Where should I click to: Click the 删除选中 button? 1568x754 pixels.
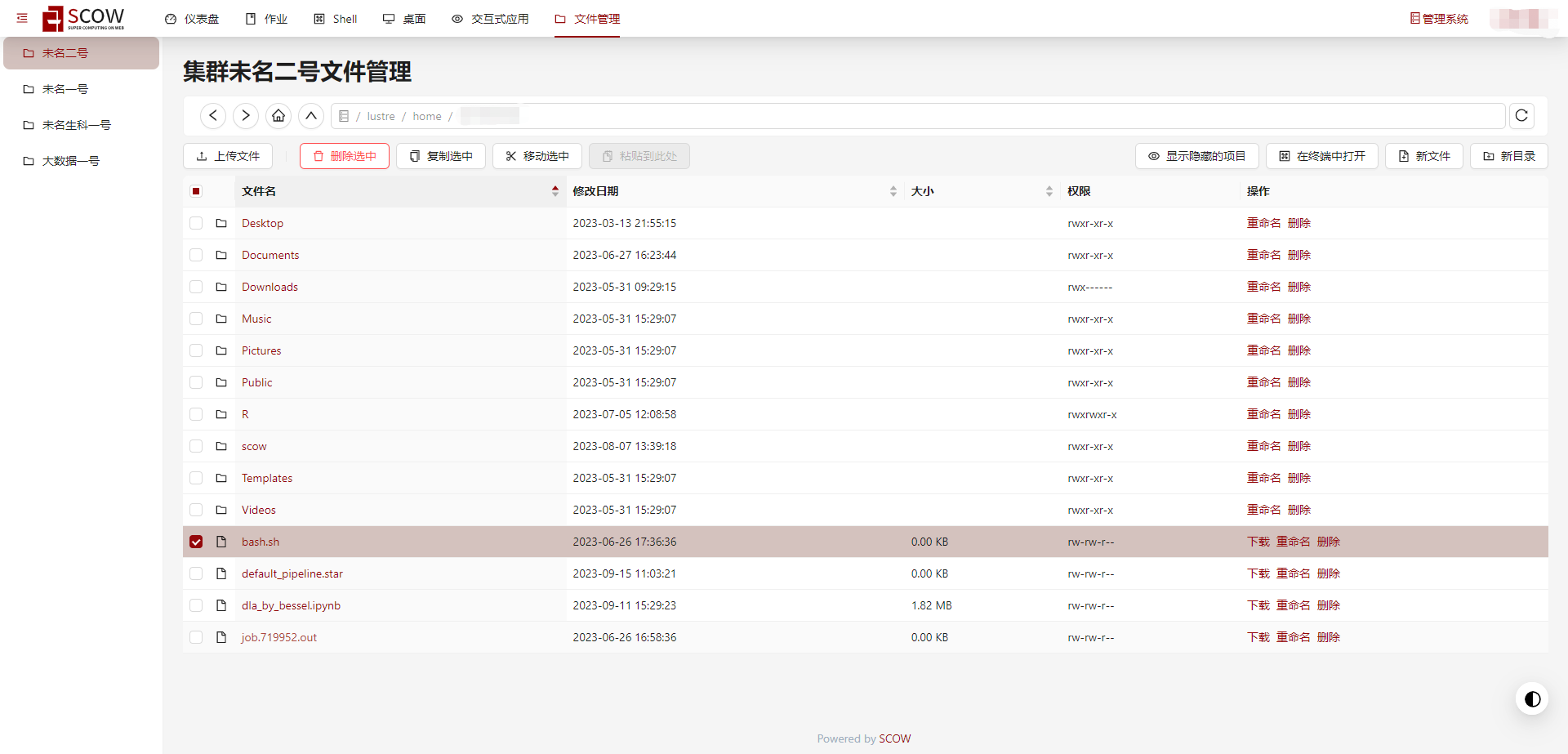345,156
